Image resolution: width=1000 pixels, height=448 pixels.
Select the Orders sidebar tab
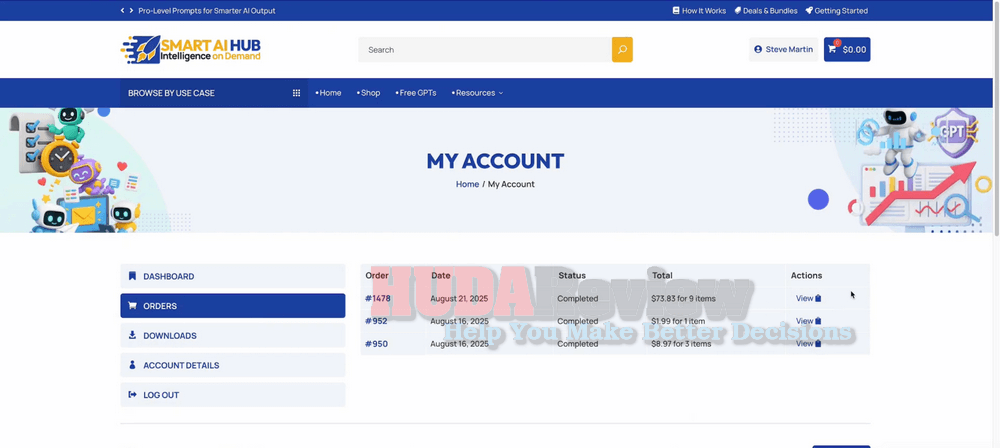tap(233, 306)
